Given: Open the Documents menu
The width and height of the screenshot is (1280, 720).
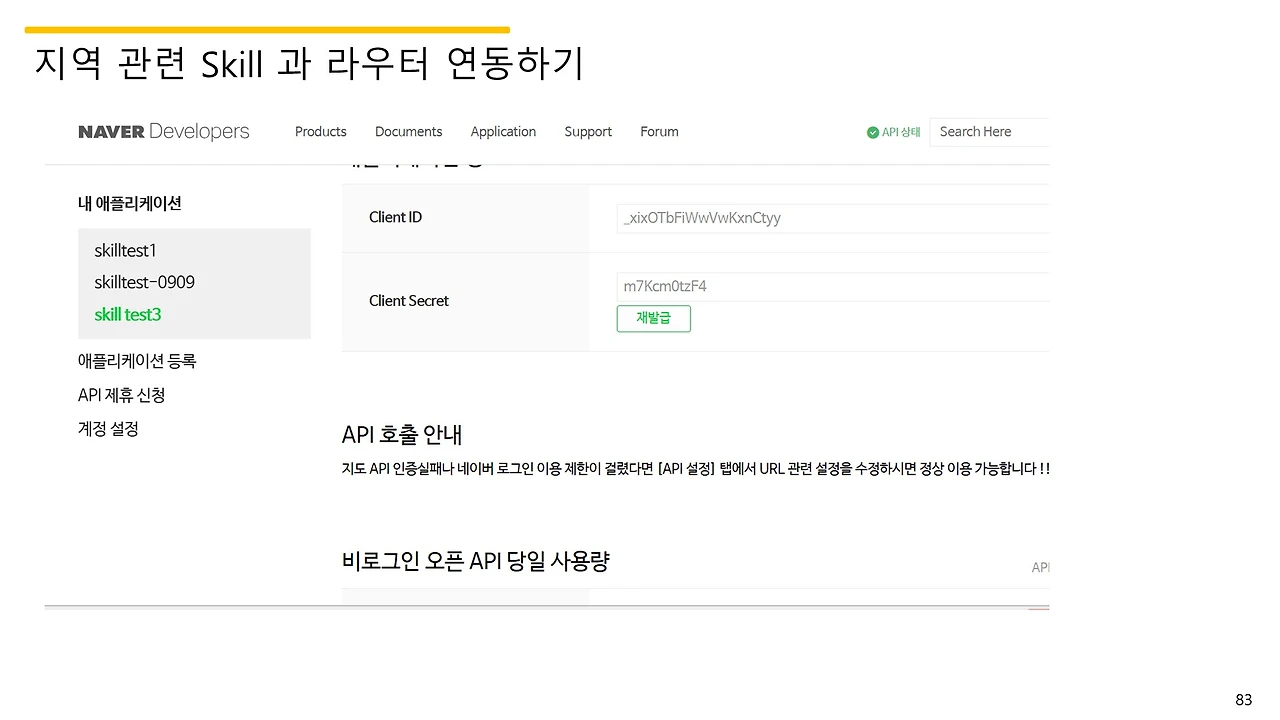Looking at the screenshot, I should coord(408,131).
